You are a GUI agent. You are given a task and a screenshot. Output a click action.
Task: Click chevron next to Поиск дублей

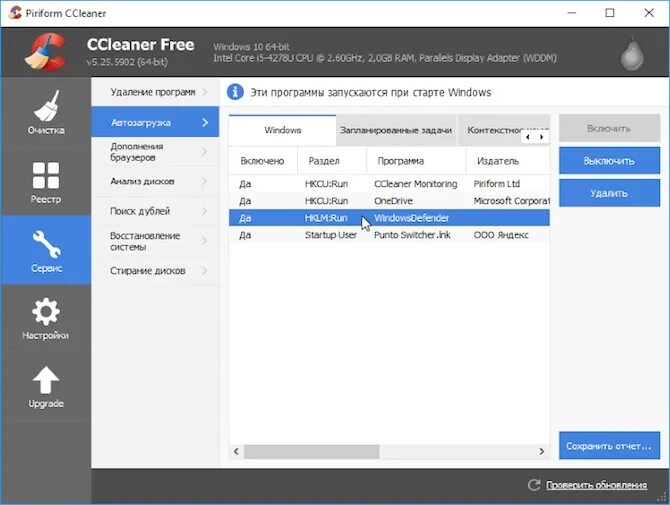(x=205, y=211)
